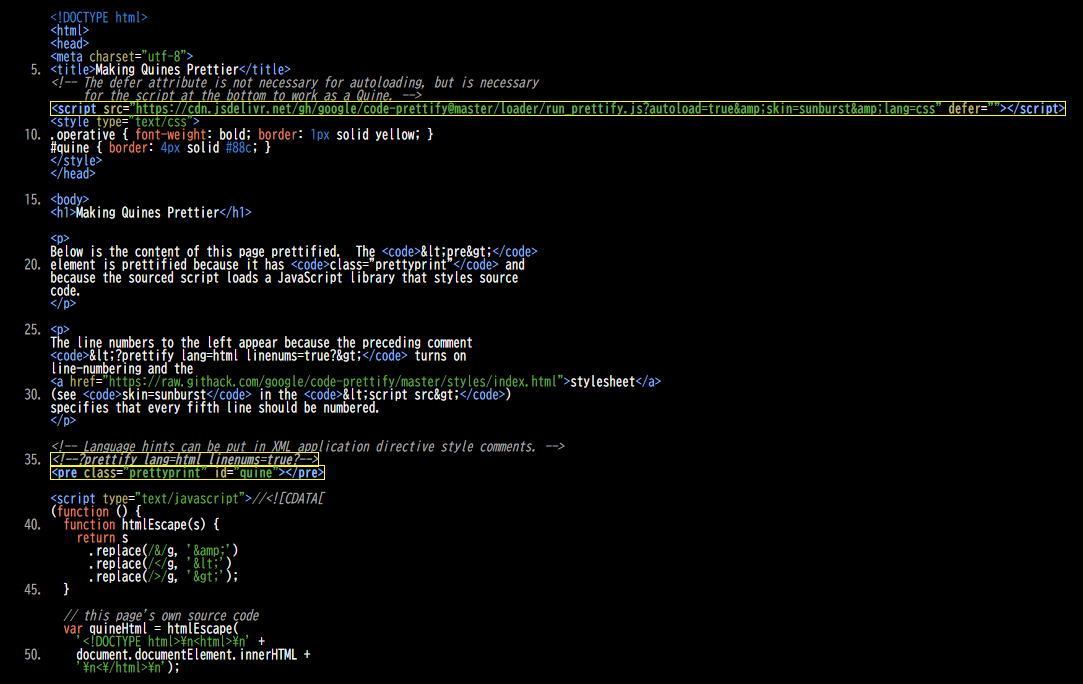Image resolution: width=1083 pixels, height=684 pixels.
Task: Click the title line 'Making Quines Prettier'
Action: [170, 70]
